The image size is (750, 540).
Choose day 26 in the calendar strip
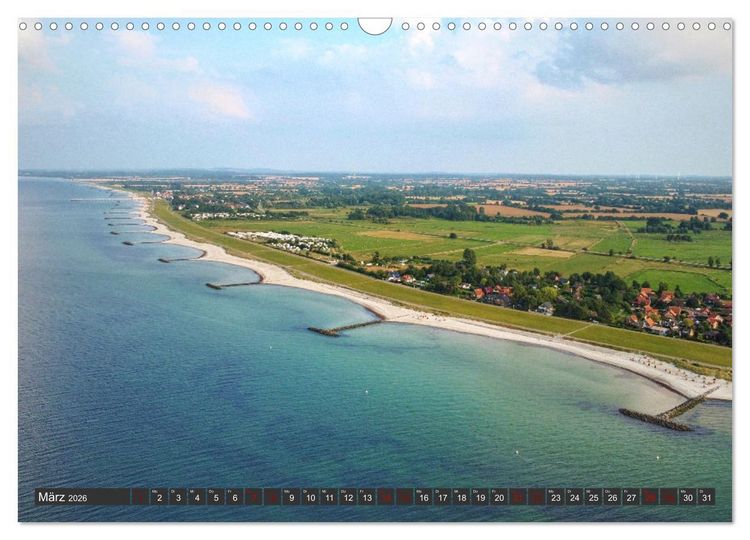tap(612, 496)
